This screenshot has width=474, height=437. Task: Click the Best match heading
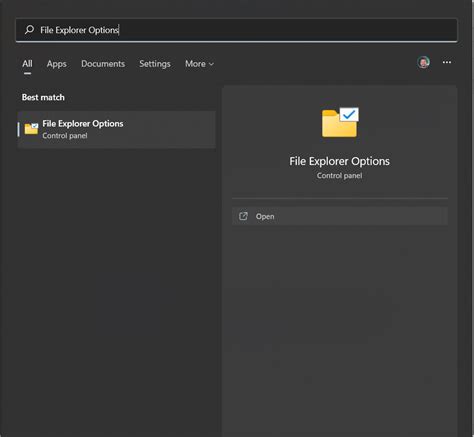43,97
